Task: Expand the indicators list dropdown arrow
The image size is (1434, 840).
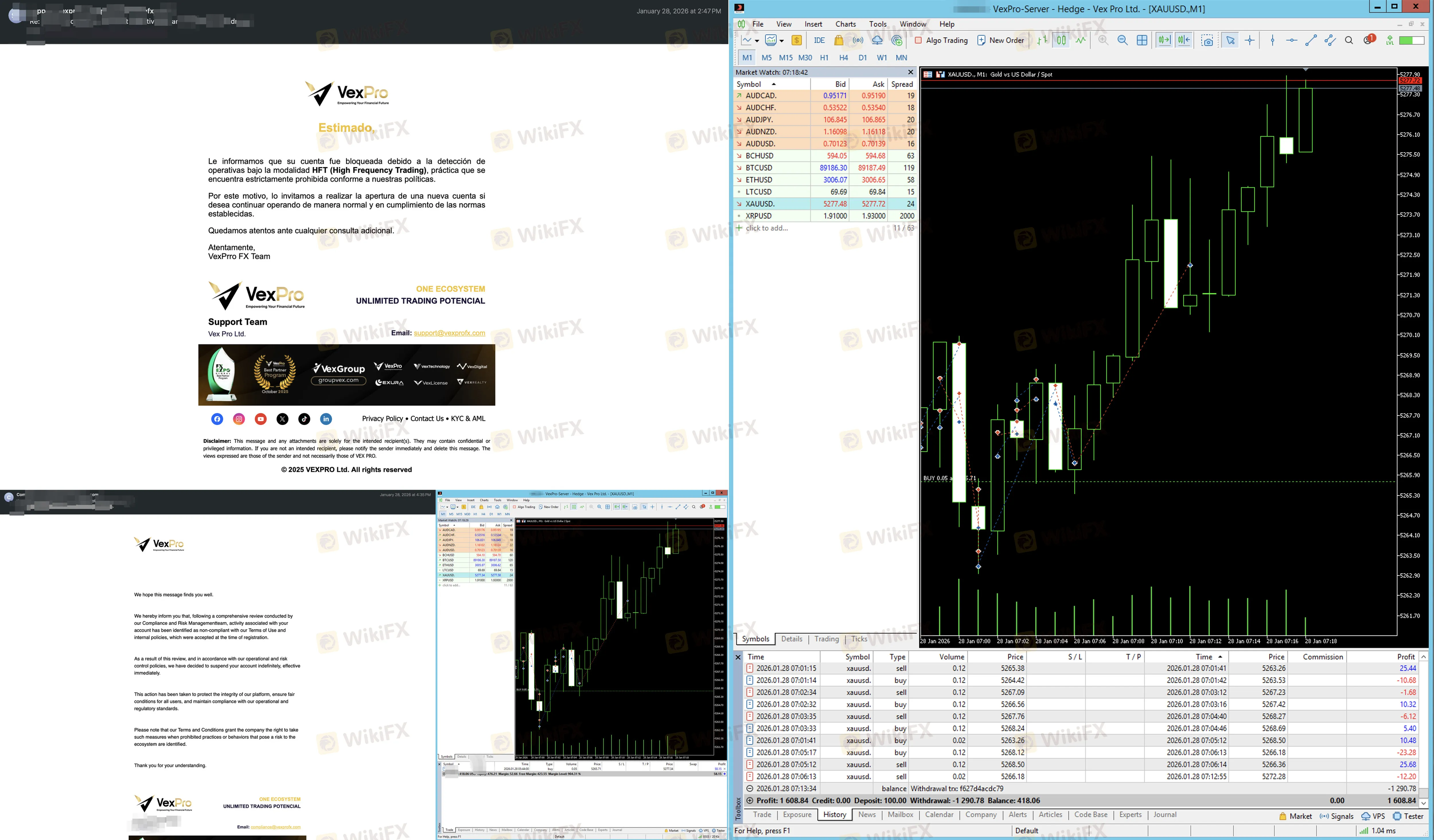Action: pyautogui.click(x=781, y=41)
